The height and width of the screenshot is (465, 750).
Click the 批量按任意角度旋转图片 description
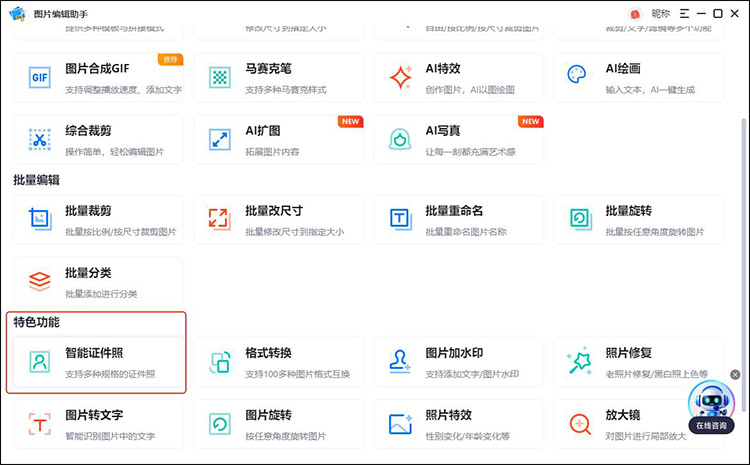tap(655, 232)
